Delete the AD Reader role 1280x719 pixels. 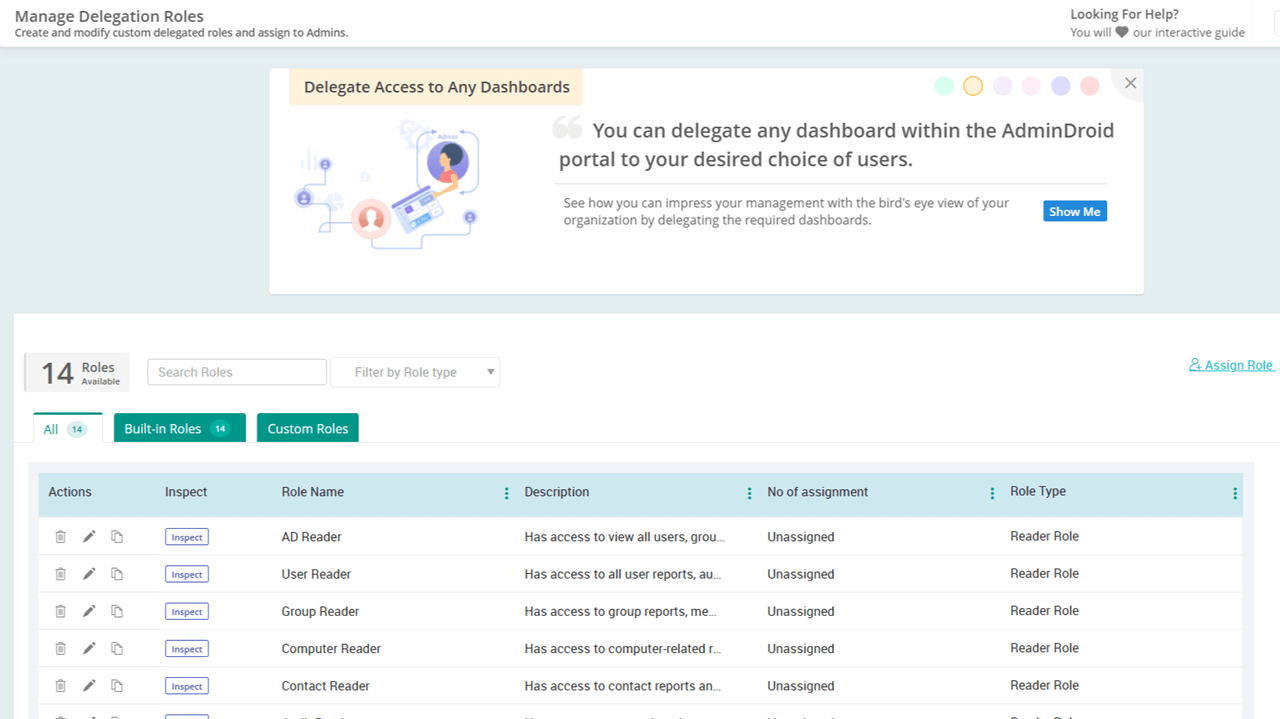(60, 537)
